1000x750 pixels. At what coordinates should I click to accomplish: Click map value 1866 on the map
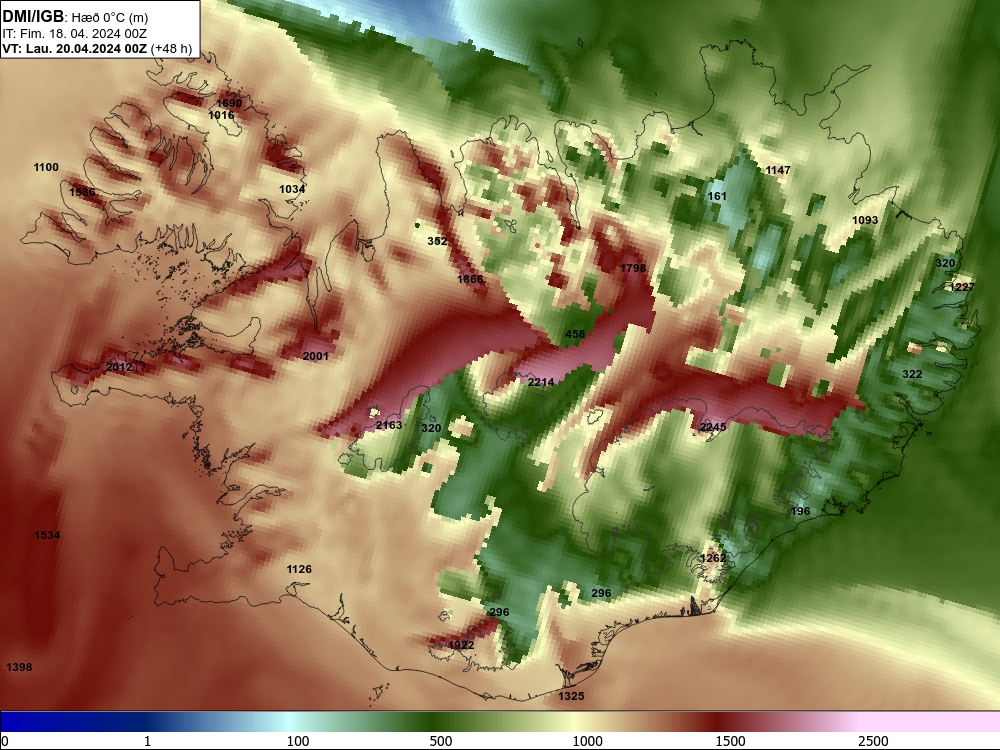pyautogui.click(x=470, y=279)
